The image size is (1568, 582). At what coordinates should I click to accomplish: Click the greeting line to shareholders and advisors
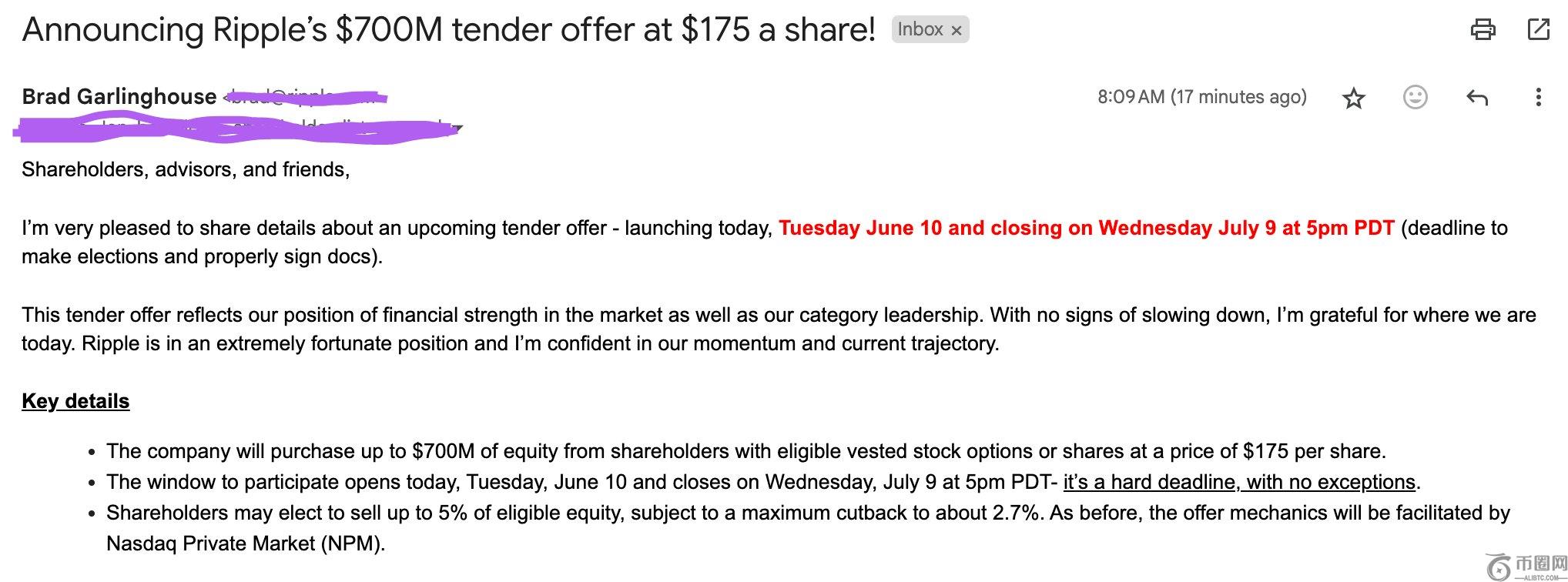(186, 169)
